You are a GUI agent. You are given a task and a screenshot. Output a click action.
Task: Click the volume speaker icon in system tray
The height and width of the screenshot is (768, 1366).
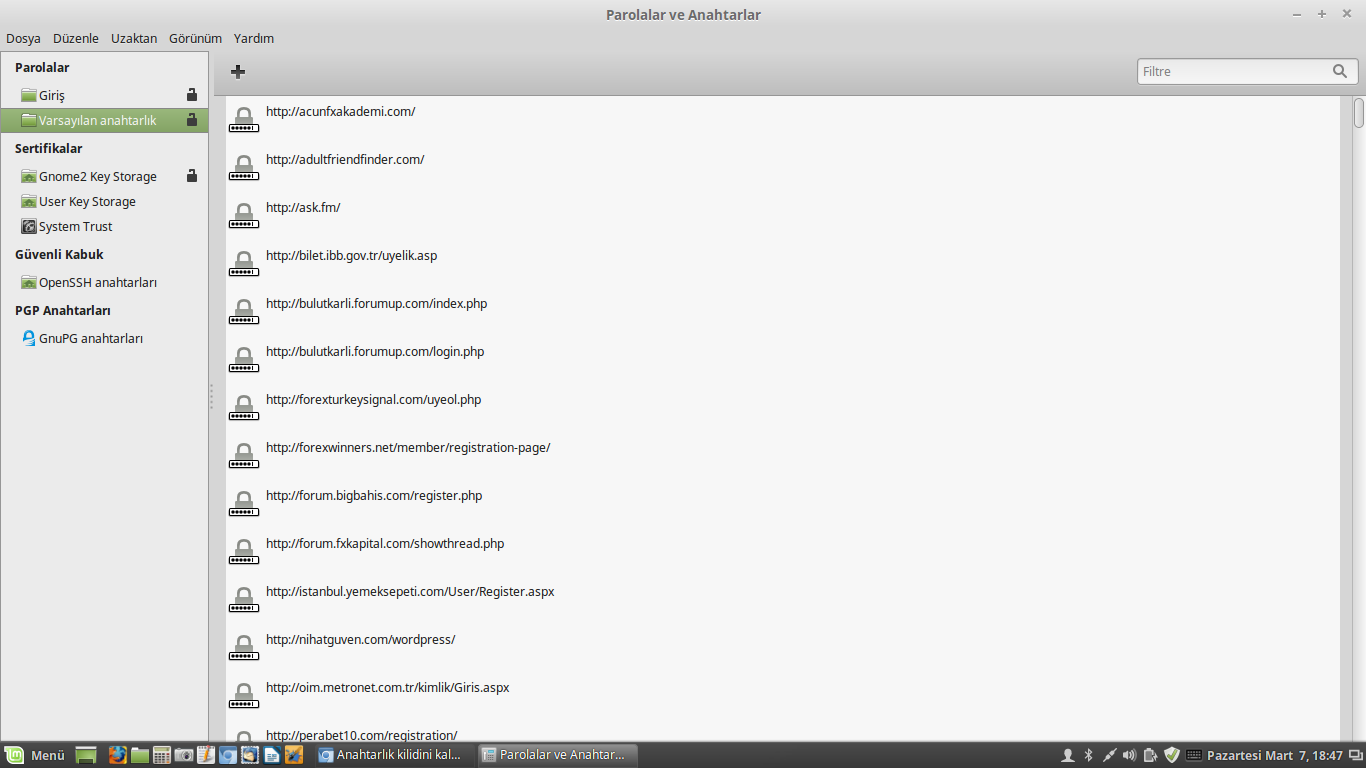(x=1130, y=755)
